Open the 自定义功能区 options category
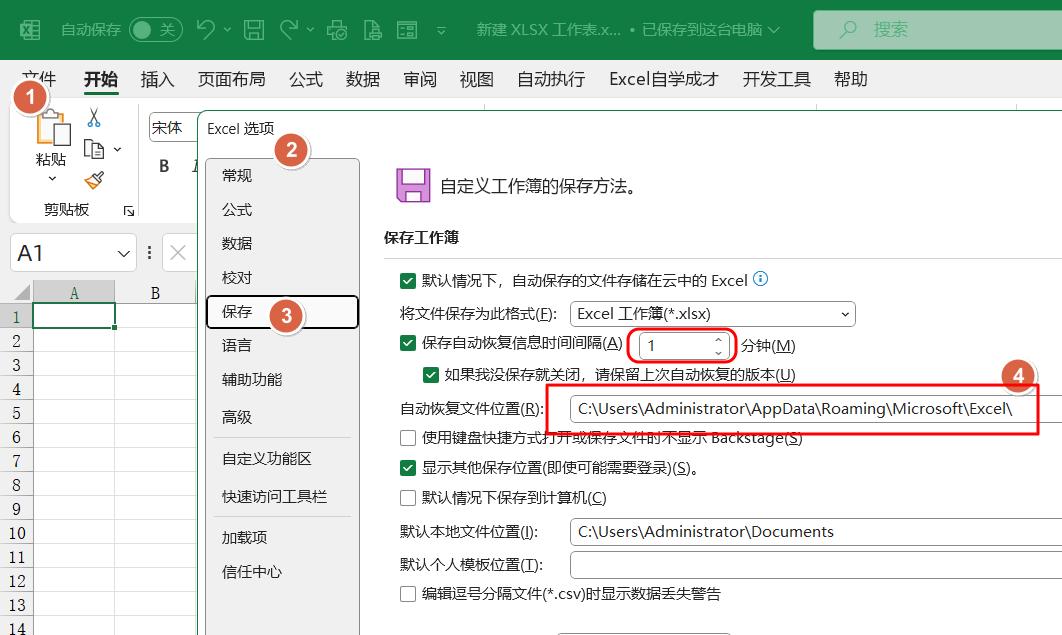 pos(282,458)
